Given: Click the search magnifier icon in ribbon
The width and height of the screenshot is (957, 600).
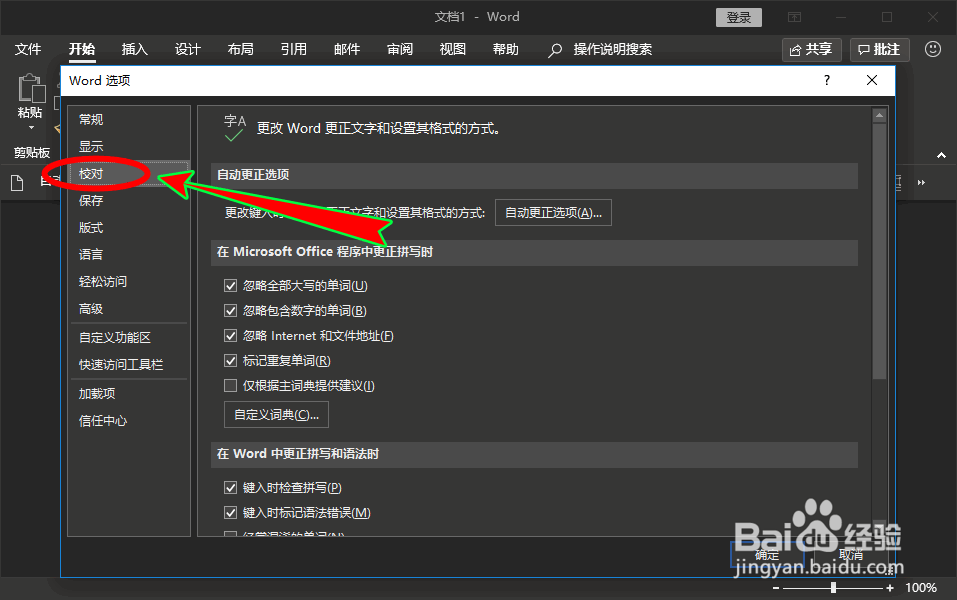Looking at the screenshot, I should tap(555, 50).
